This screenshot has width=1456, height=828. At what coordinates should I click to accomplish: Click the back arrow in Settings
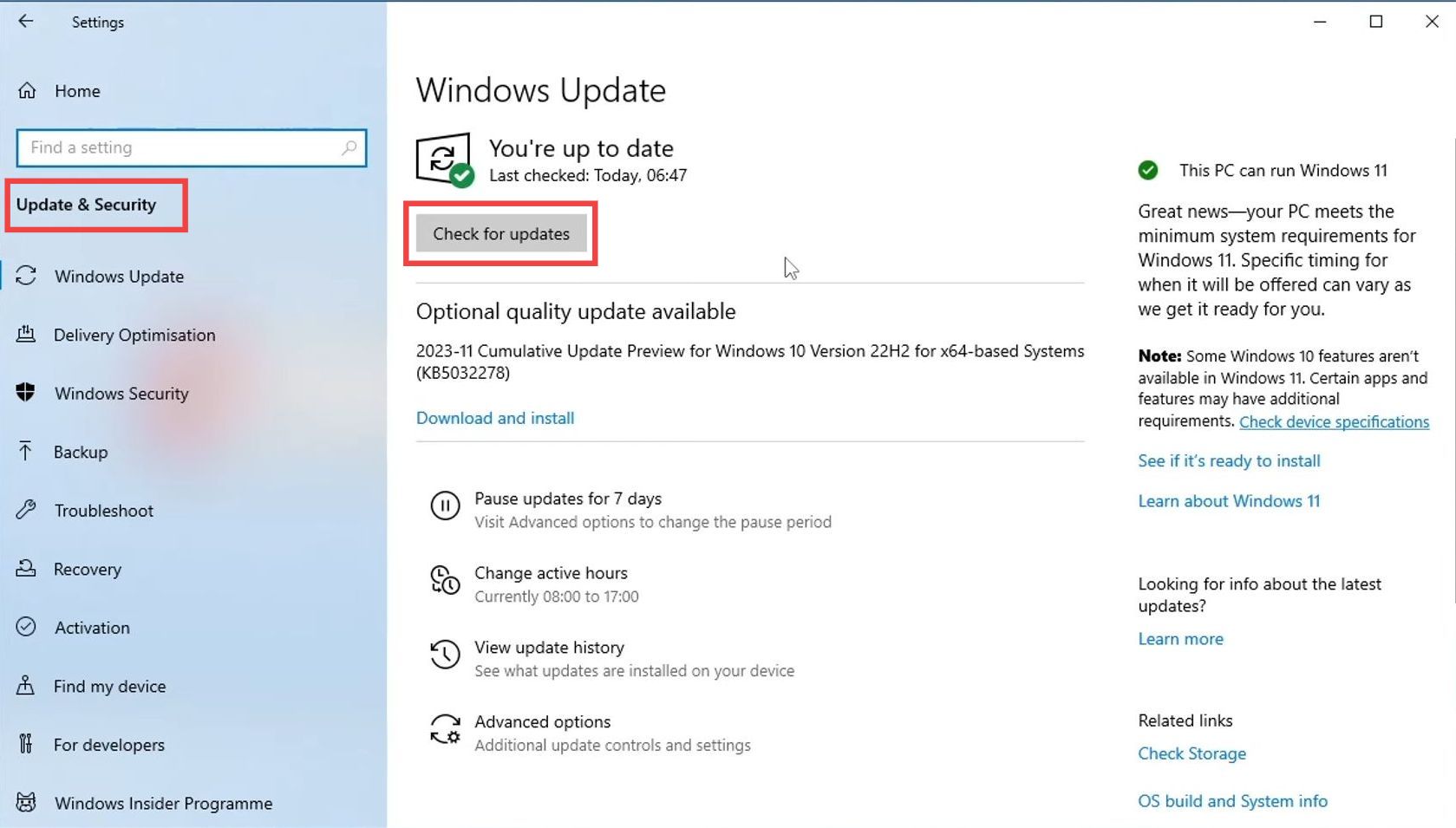[x=26, y=21]
